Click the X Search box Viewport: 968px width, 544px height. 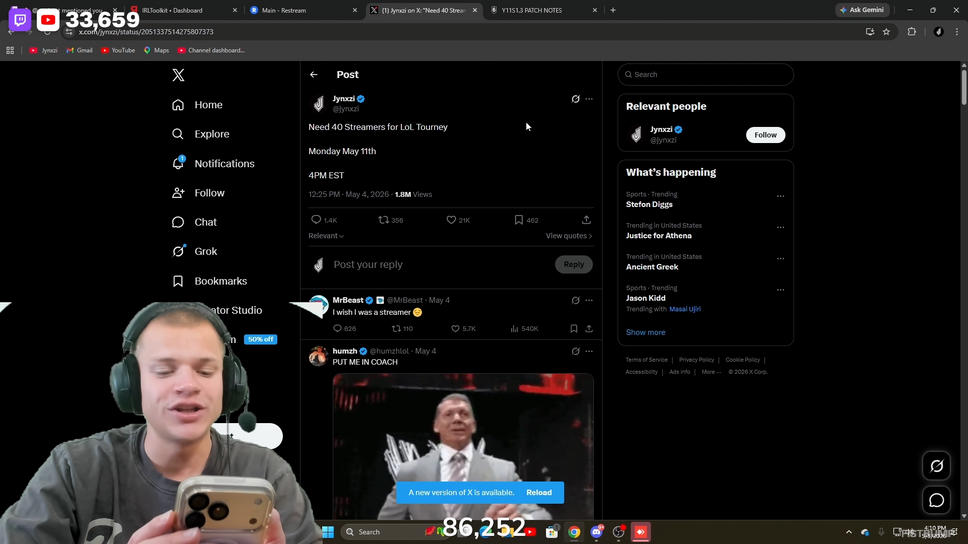pos(705,75)
